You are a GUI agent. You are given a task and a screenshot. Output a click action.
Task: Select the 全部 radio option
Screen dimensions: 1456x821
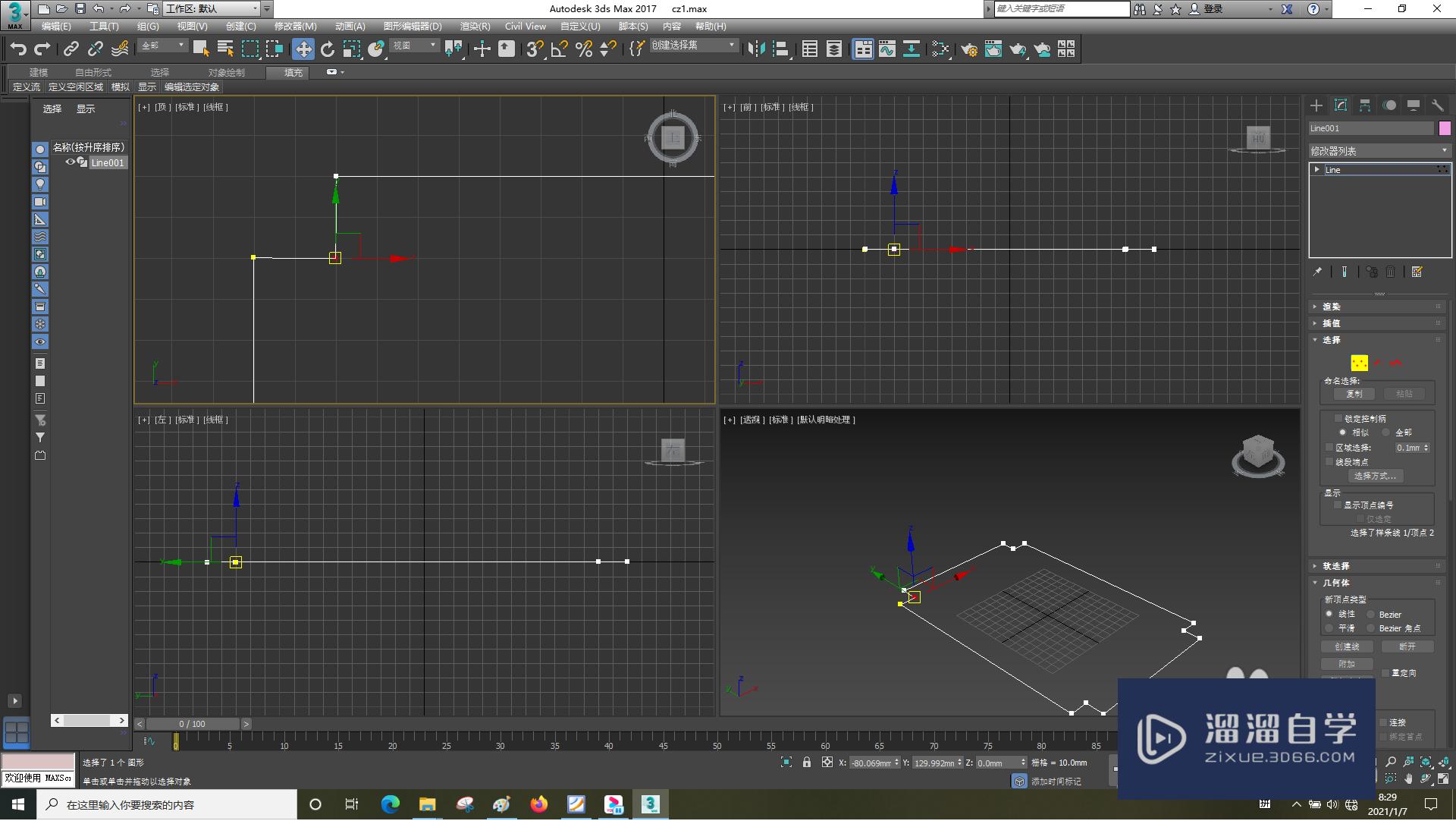pyautogui.click(x=1385, y=432)
